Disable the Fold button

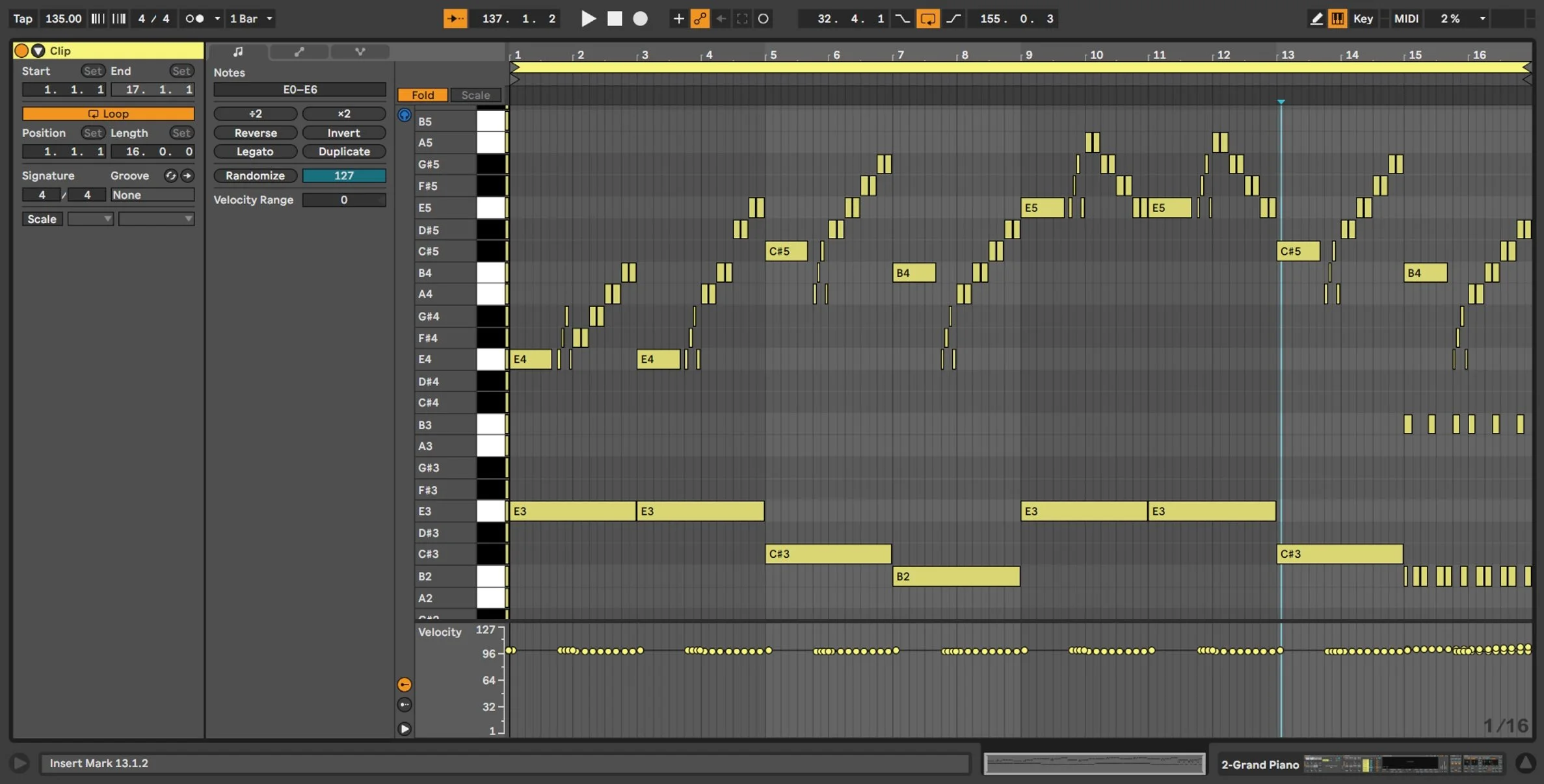click(423, 95)
